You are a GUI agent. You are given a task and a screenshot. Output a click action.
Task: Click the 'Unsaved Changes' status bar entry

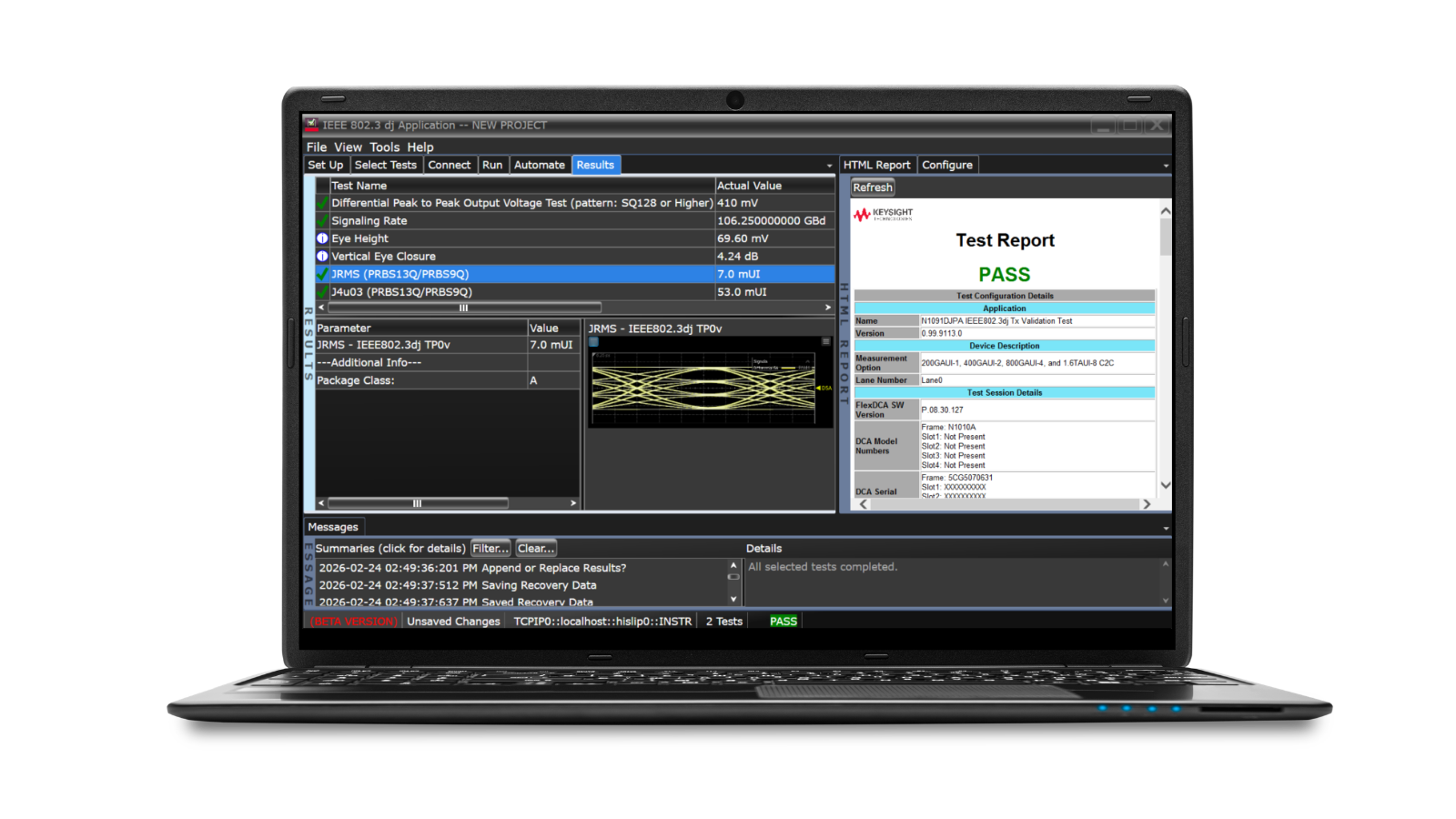[x=453, y=622]
